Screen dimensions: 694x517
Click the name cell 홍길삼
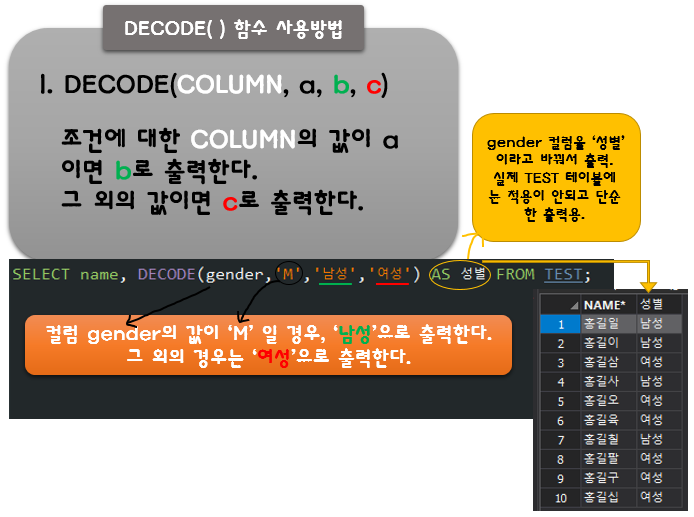click(x=608, y=363)
